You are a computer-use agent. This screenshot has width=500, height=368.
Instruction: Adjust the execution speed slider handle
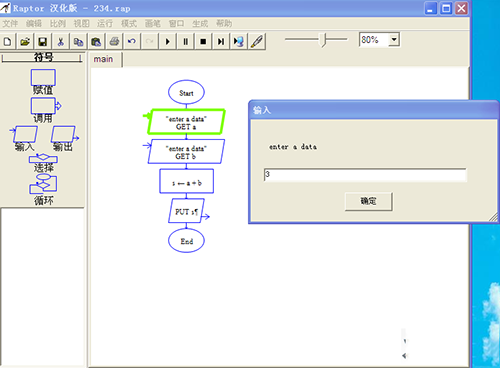coord(323,40)
